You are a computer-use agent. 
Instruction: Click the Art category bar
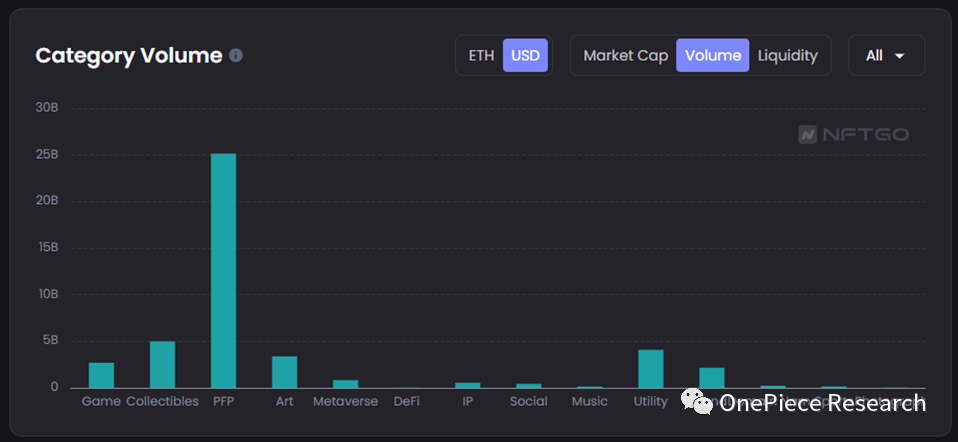pos(284,372)
